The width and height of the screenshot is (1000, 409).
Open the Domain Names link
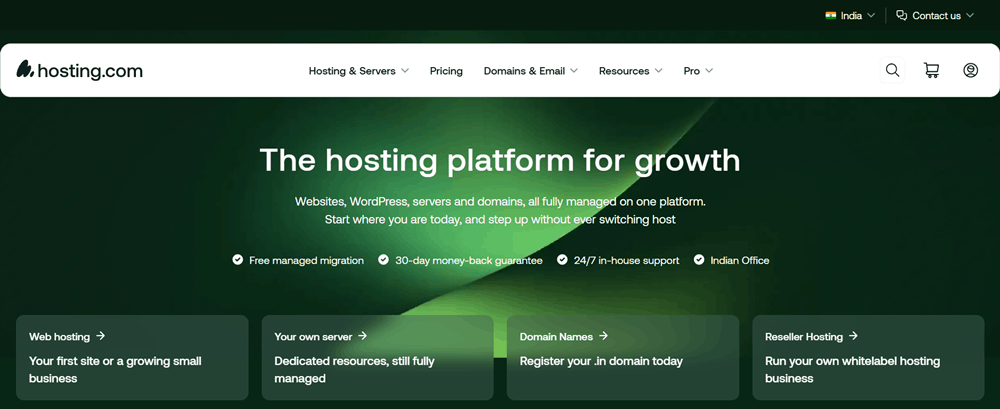pyautogui.click(x=556, y=336)
